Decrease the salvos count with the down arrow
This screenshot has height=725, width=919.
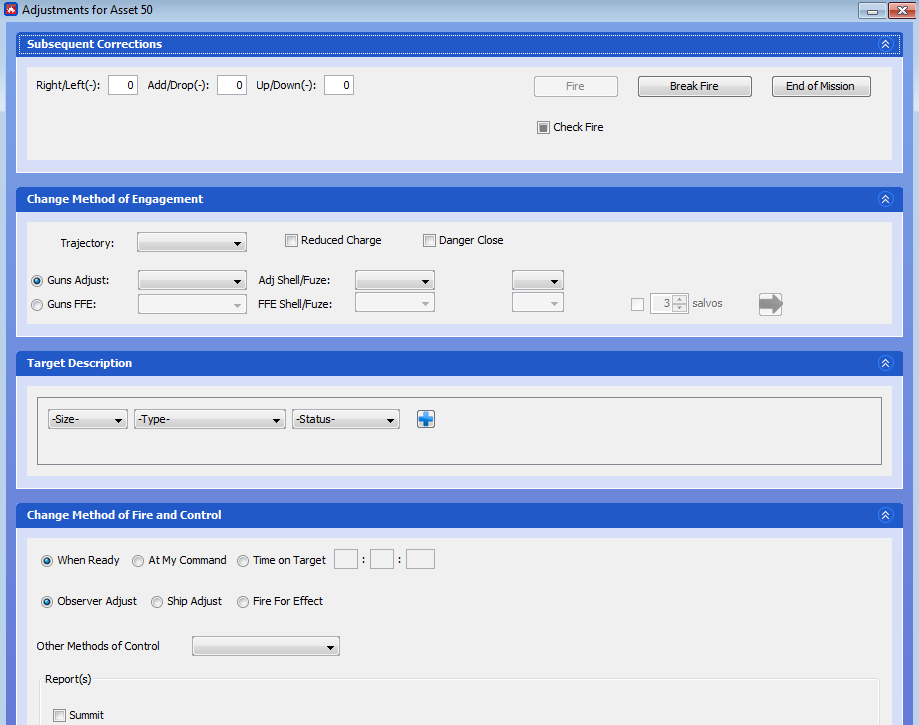[680, 308]
